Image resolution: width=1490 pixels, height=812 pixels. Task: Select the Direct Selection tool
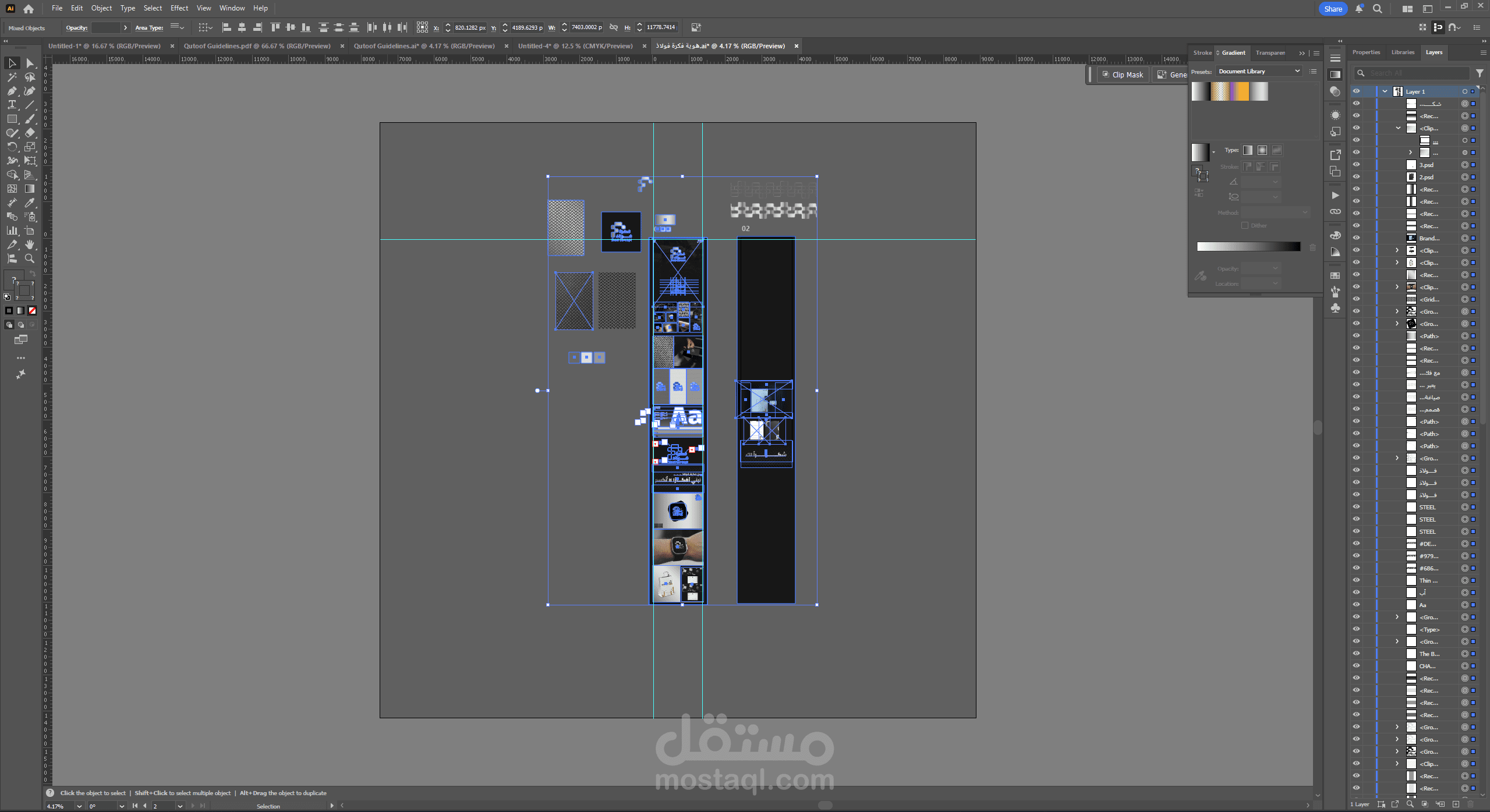[30, 63]
